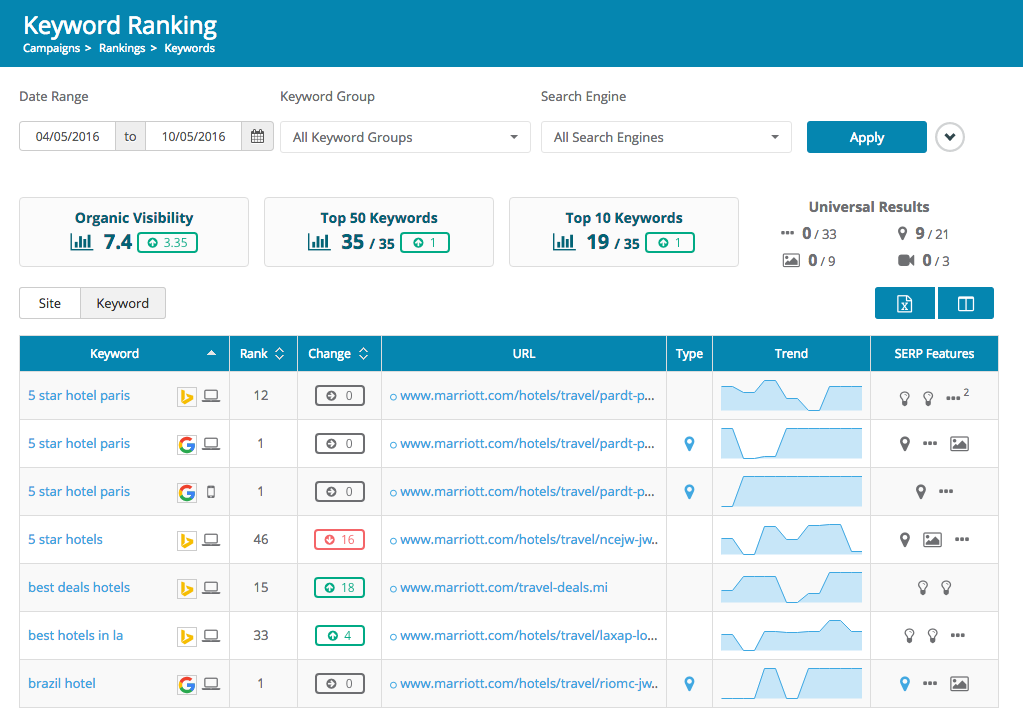
Task: Click the start date field 04/05/2016
Action: pos(68,137)
